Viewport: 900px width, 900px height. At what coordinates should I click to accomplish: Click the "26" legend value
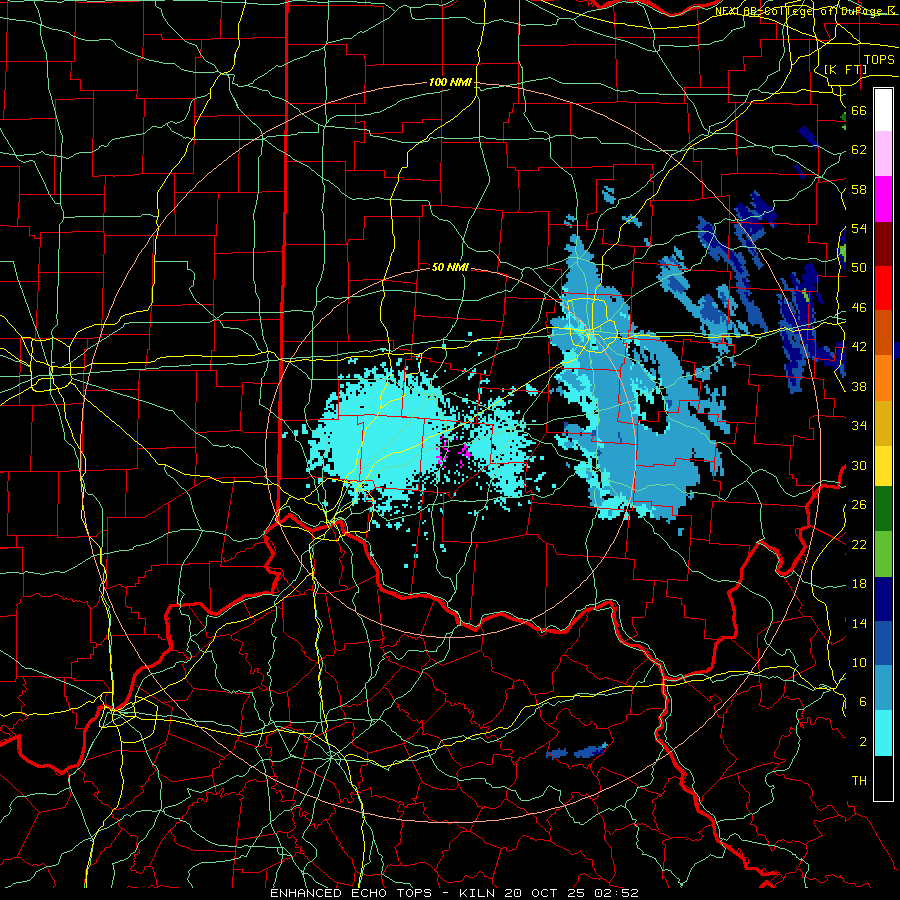859,505
